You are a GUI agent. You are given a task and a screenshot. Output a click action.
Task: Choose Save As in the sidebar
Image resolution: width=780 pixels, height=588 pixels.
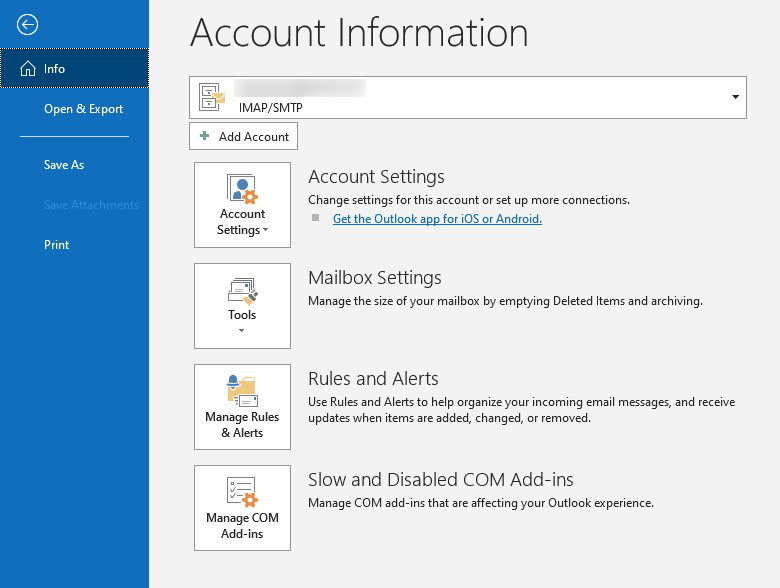tap(64, 165)
